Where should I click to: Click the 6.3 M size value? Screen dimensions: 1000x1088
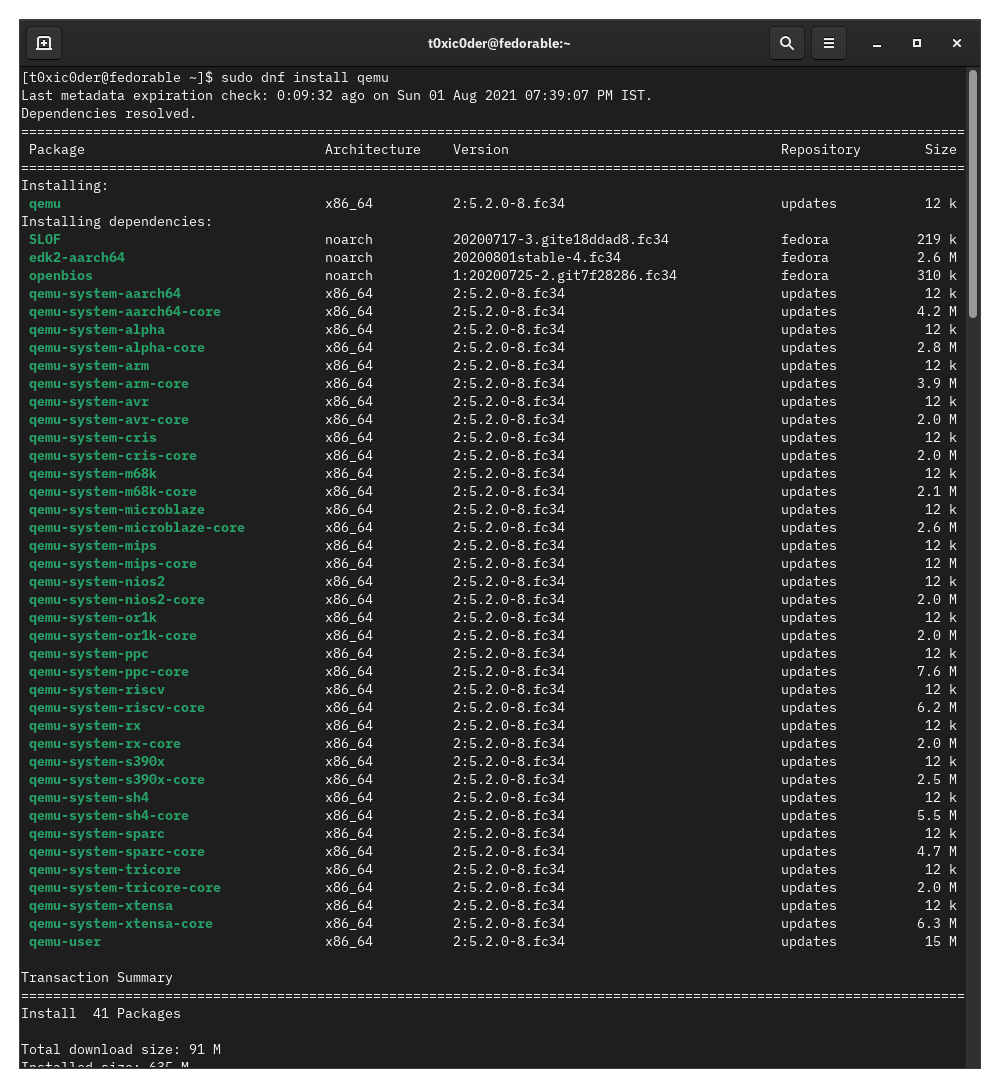936,924
